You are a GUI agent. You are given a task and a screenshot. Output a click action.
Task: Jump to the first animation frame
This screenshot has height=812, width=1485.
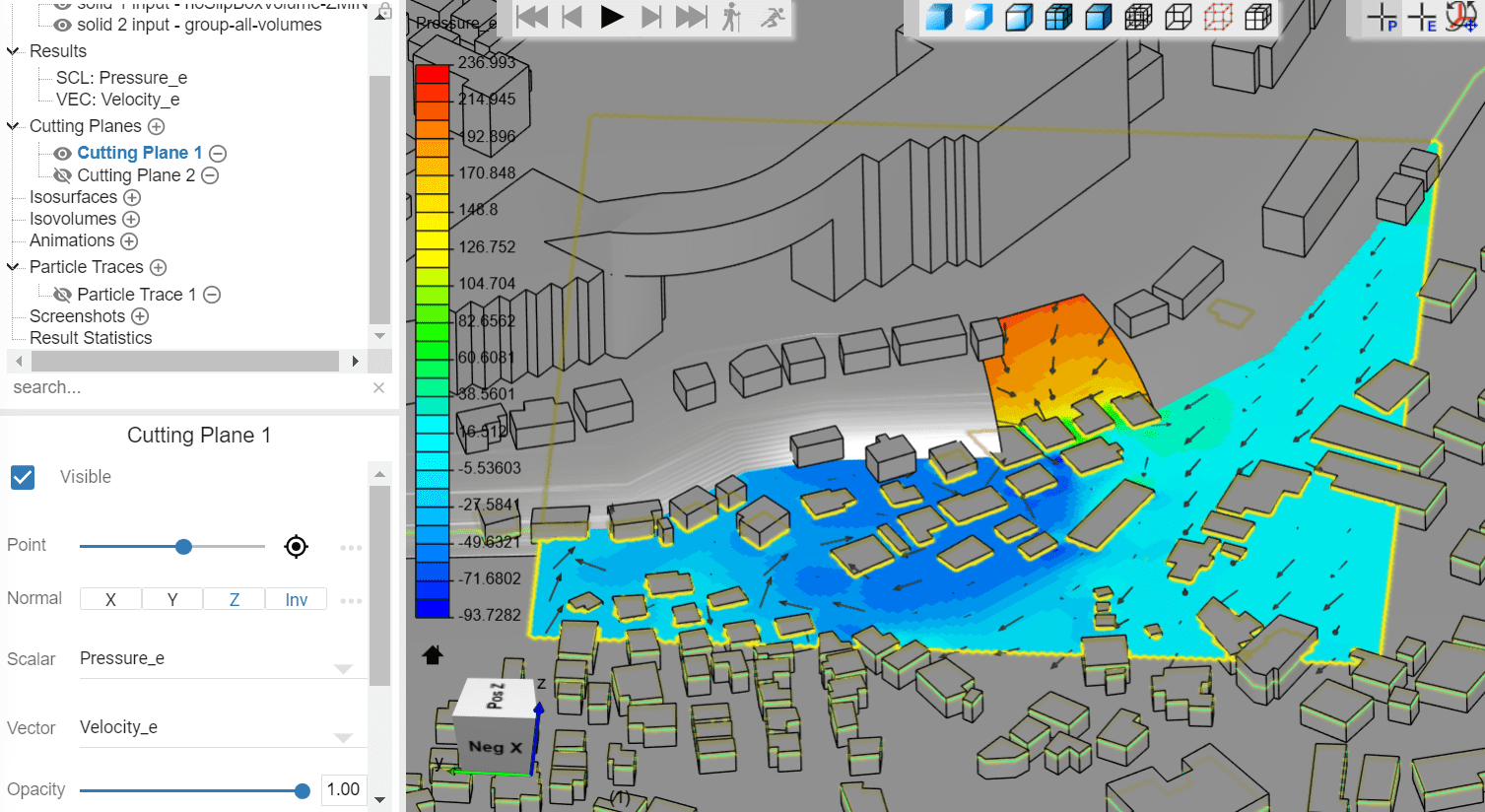point(532,17)
